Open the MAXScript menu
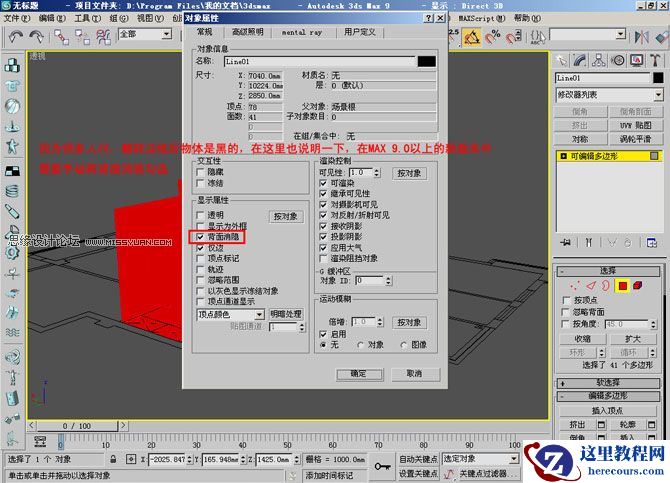Image resolution: width=670 pixels, height=483 pixels. [x=482, y=18]
